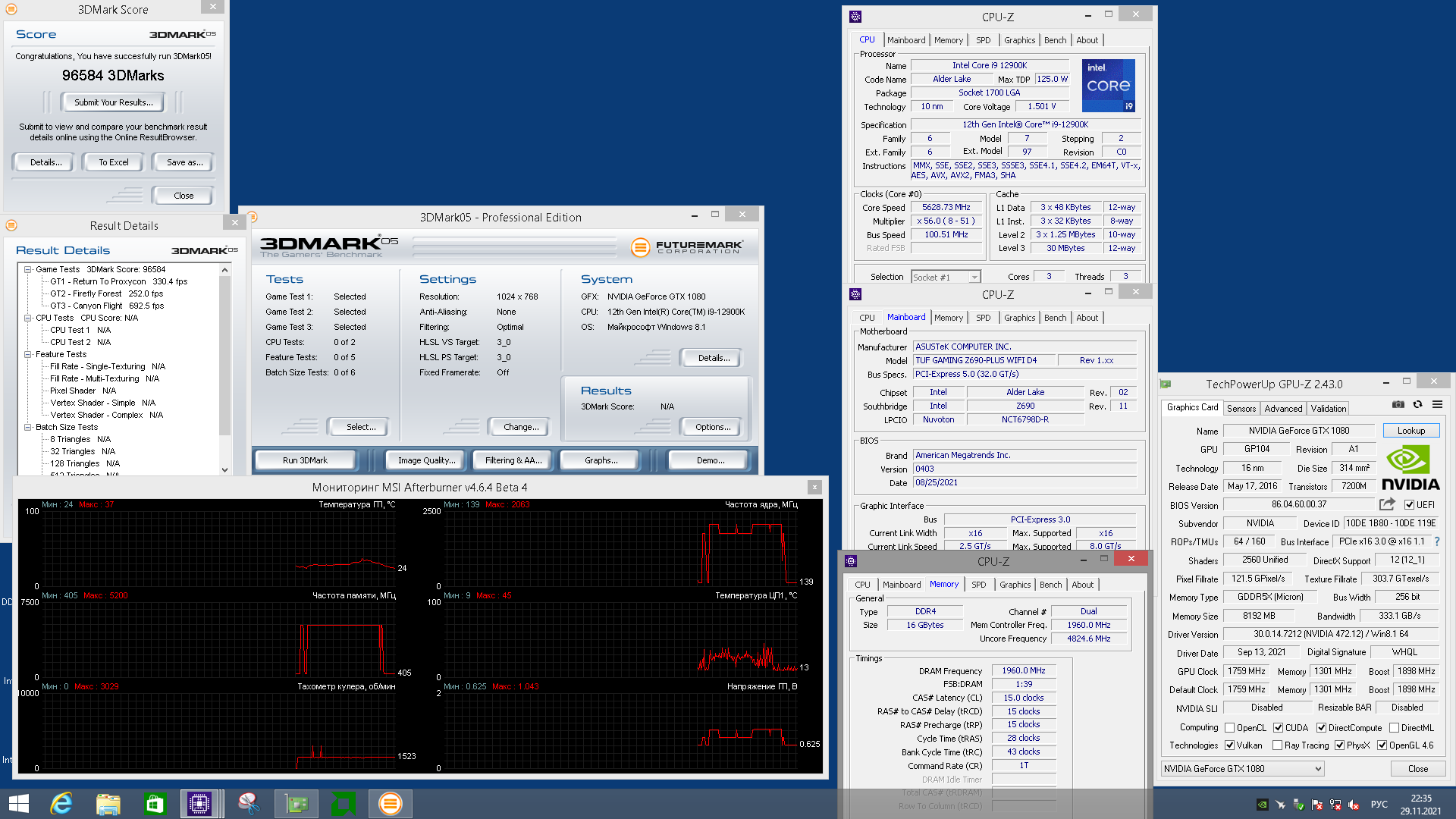Click bus interface question mark help icon

1436,541
